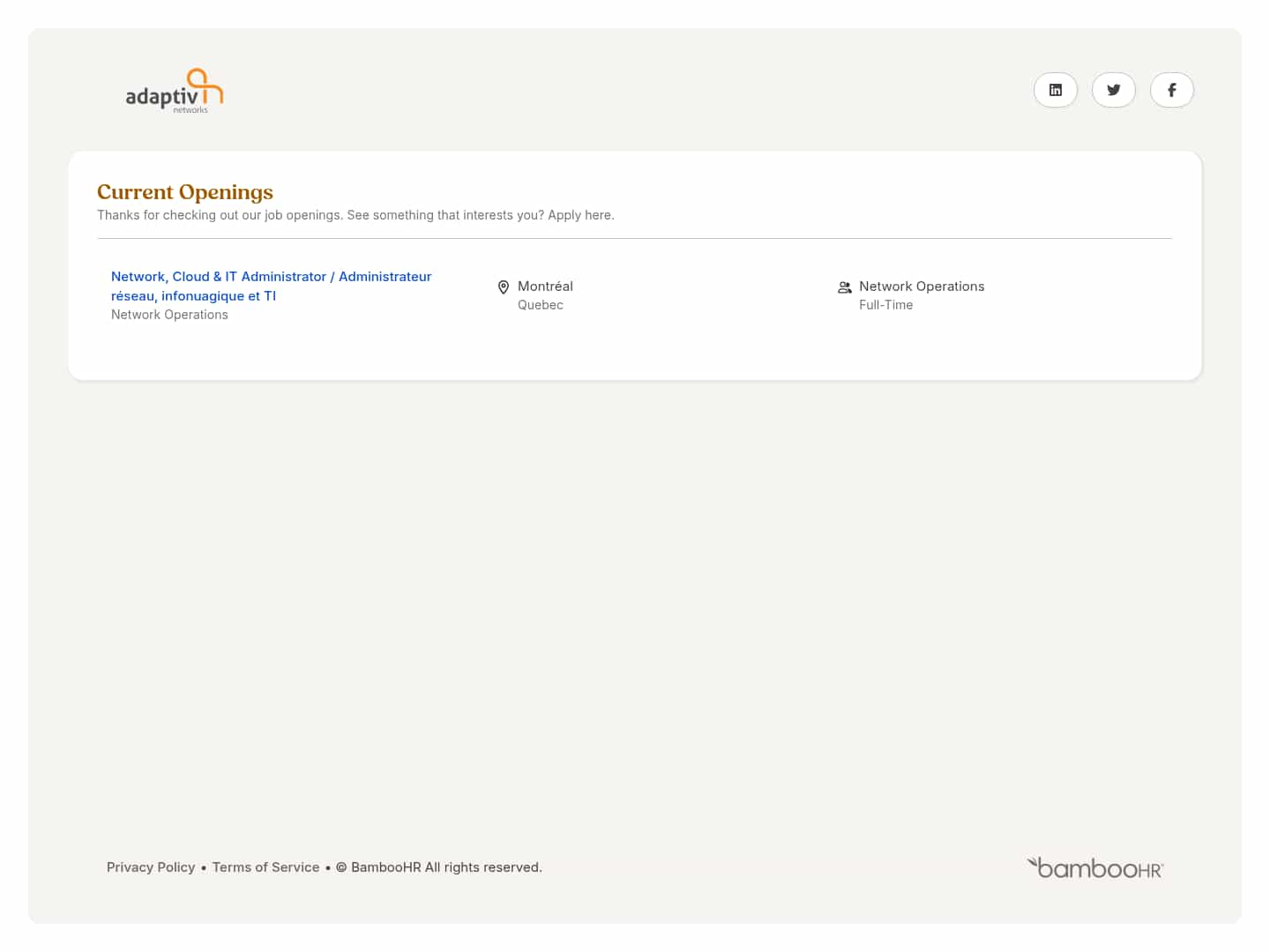Visit Facebook via the social icon
Screen dimensions: 1270x952
pyautogui.click(x=1171, y=89)
